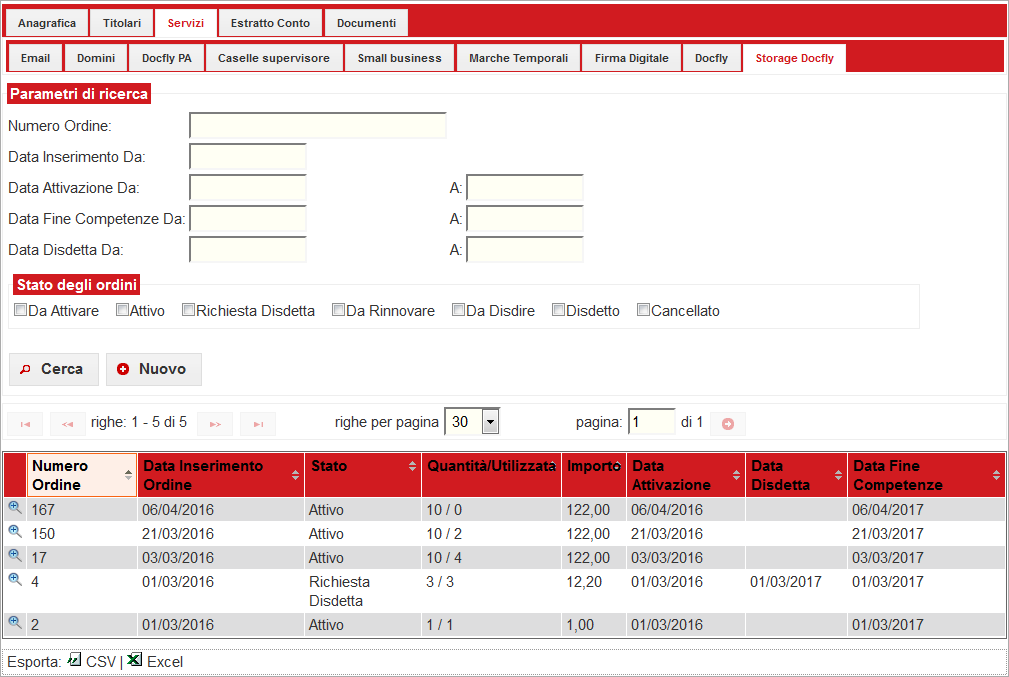Export results via CSV link
This screenshot has width=1009, height=677.
[101, 662]
